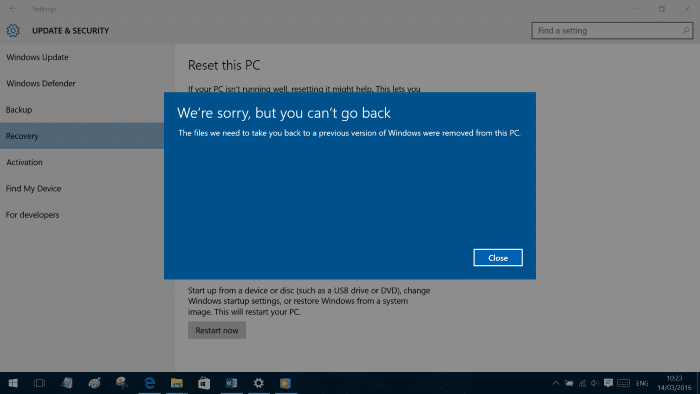Click the volume speaker tray icon
Viewport: 700px width, 394px height.
595,383
